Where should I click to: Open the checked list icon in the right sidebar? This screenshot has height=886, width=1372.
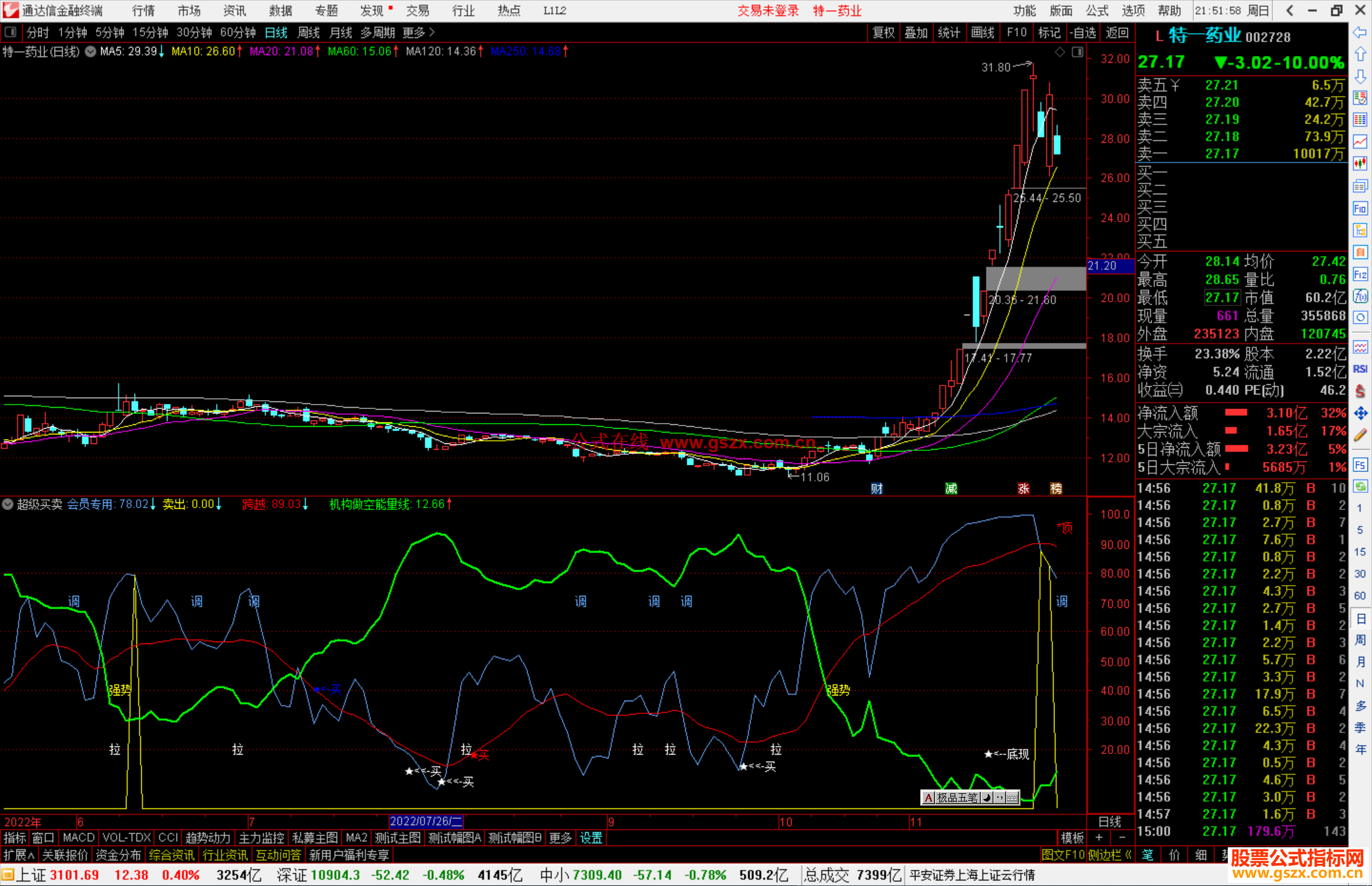[x=1360, y=98]
